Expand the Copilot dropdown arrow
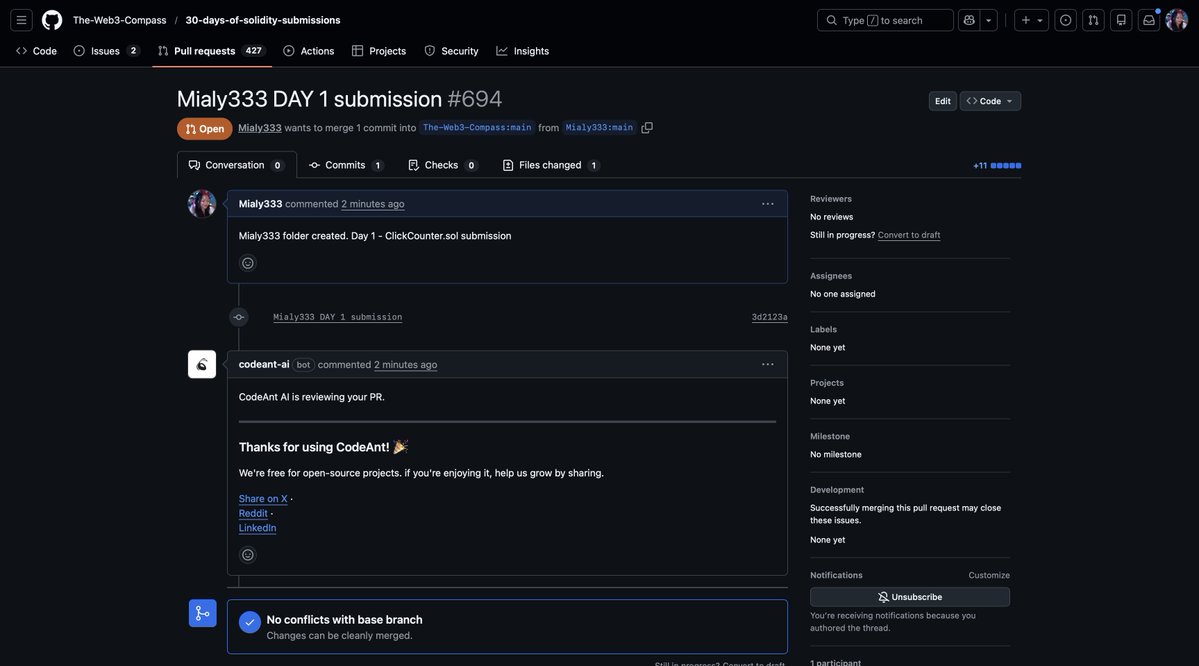The image size is (1199, 666). pyautogui.click(x=989, y=20)
